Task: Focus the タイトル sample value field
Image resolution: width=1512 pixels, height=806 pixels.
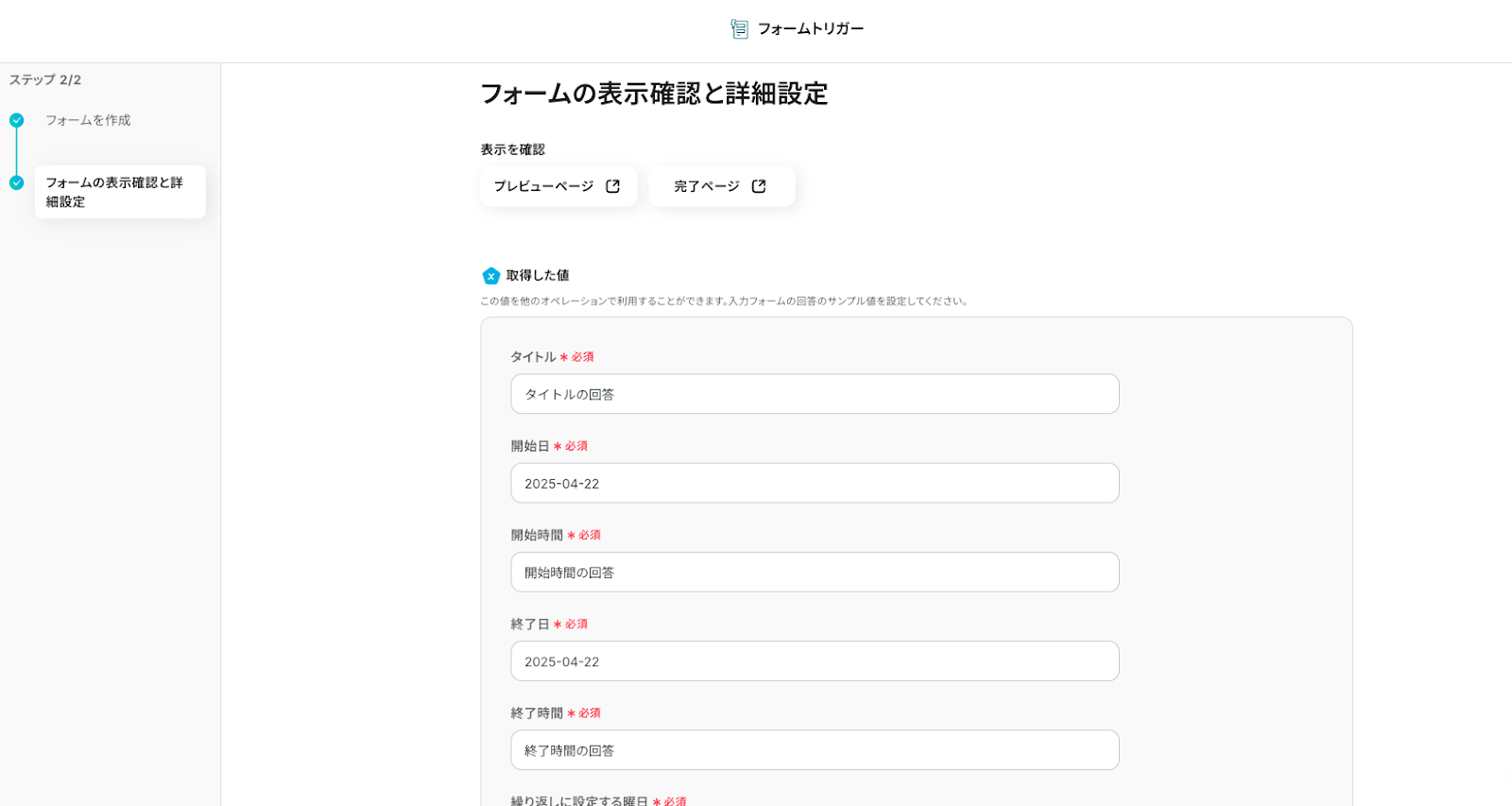Action: tap(815, 394)
